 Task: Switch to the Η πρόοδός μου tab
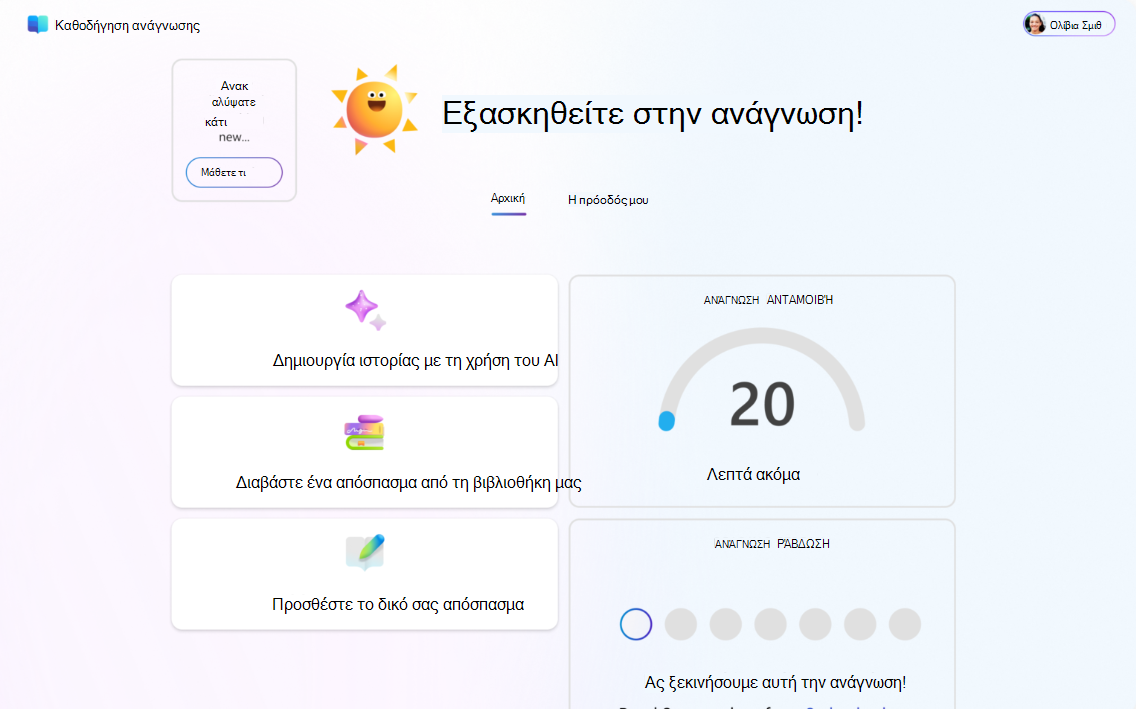click(x=608, y=200)
